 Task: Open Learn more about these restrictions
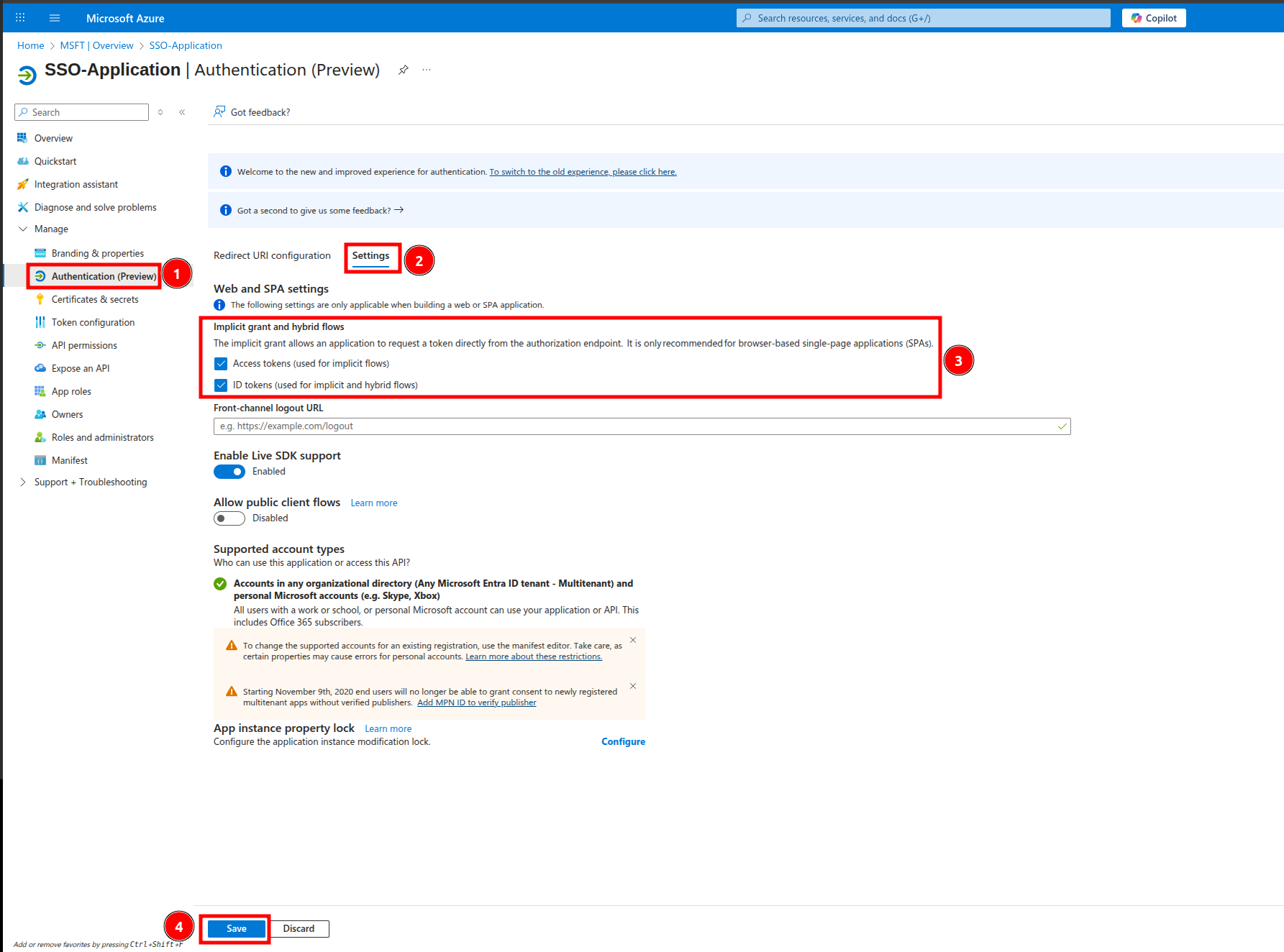click(x=534, y=656)
